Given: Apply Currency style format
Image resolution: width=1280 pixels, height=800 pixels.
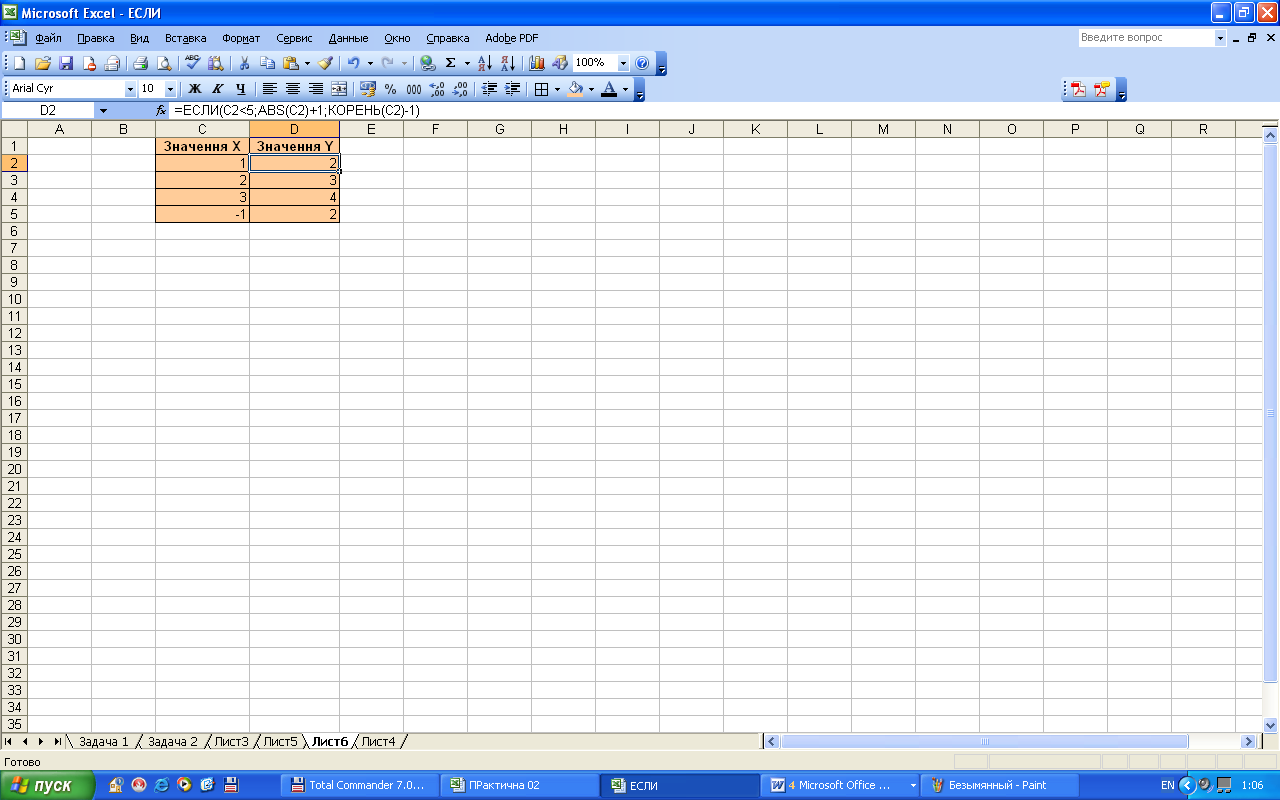Looking at the screenshot, I should (x=367, y=89).
